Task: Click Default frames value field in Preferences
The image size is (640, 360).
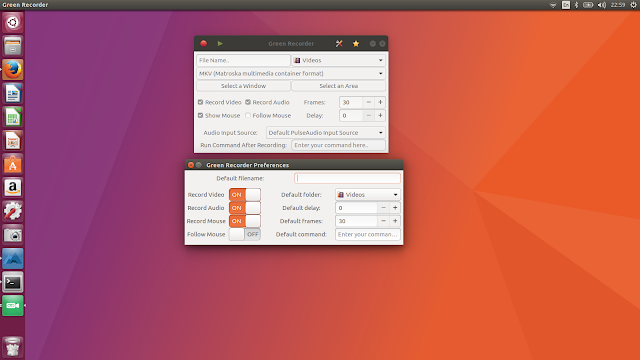Action: pyautogui.click(x=356, y=221)
